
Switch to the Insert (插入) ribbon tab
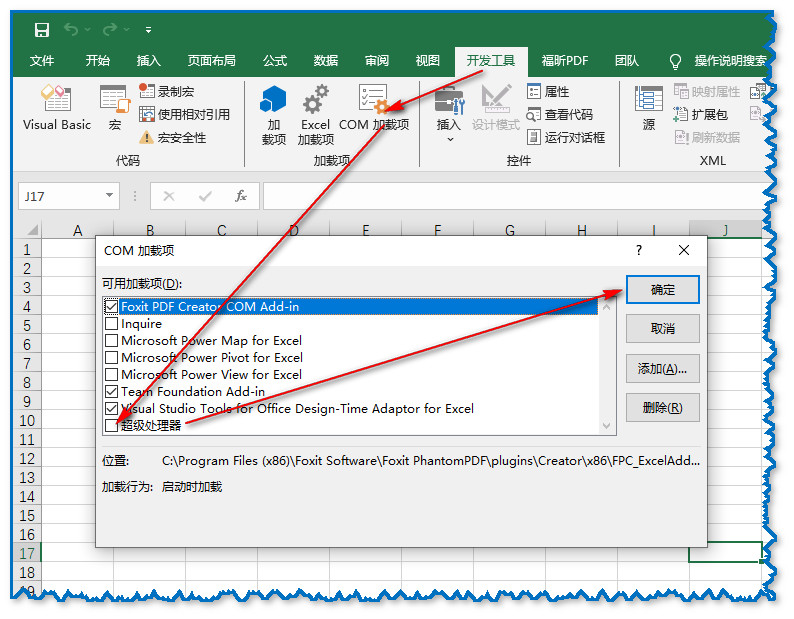(148, 61)
